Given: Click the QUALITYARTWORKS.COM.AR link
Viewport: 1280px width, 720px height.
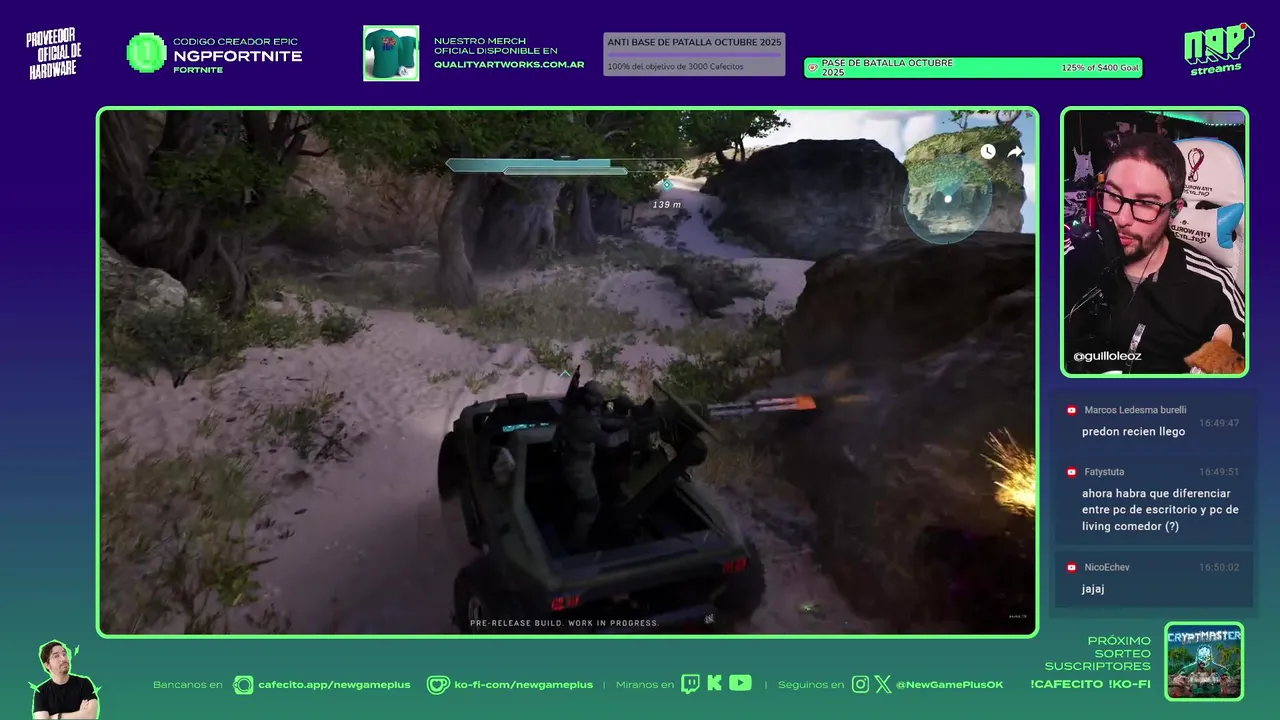Looking at the screenshot, I should coord(509,65).
